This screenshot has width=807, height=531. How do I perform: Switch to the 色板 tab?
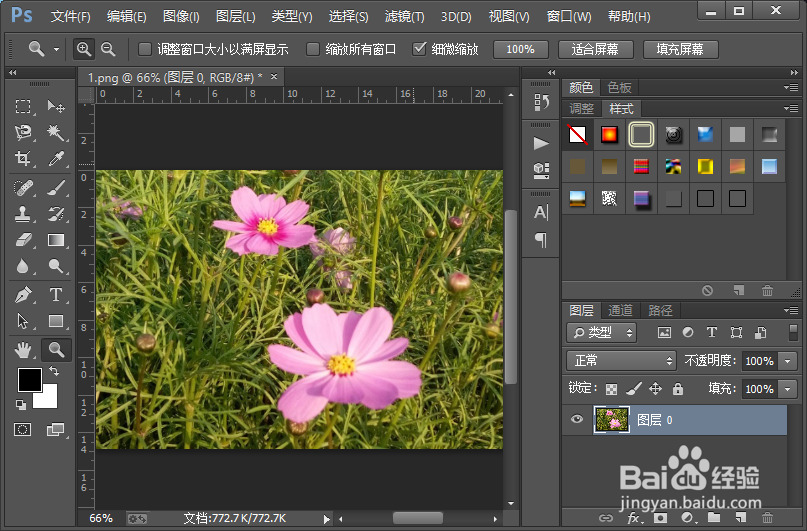[x=619, y=87]
